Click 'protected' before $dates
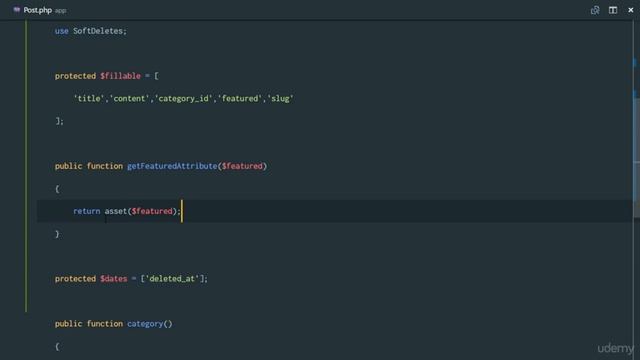Viewport: 640px width, 360px height. (x=76, y=279)
